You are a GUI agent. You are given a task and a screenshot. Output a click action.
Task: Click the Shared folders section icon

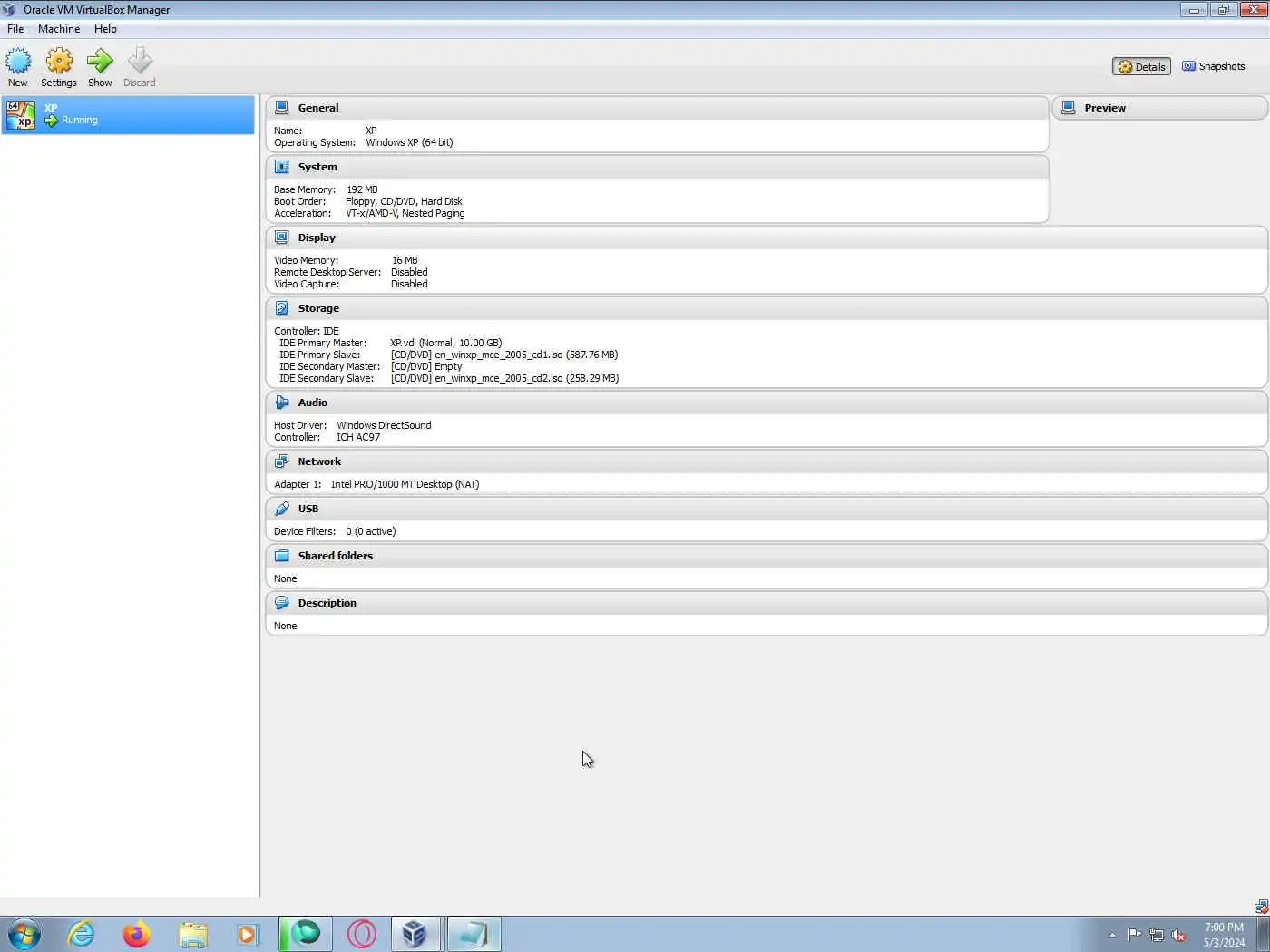click(x=282, y=556)
